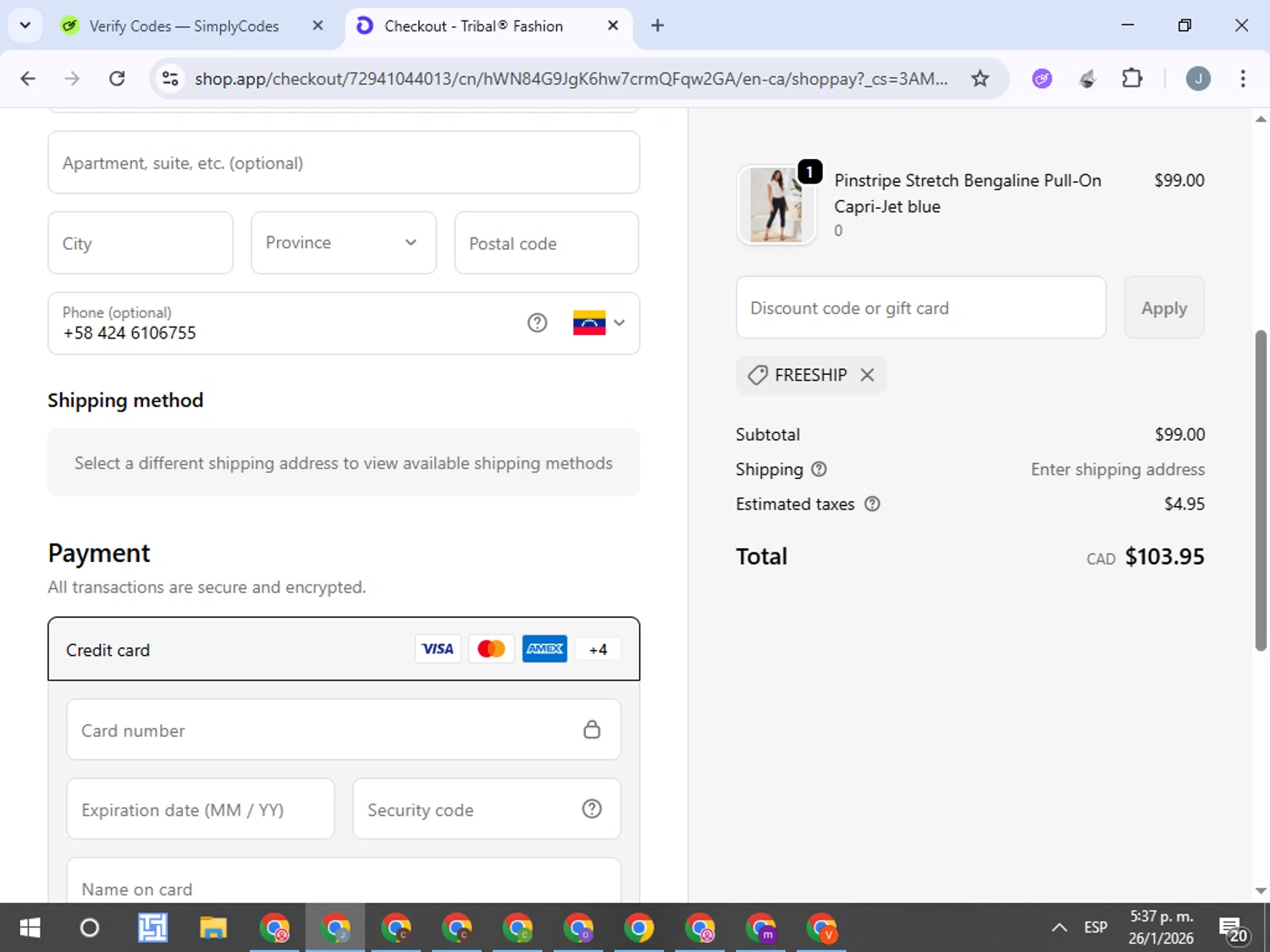
Task: Close the Verify Codes tab
Action: coord(317,25)
